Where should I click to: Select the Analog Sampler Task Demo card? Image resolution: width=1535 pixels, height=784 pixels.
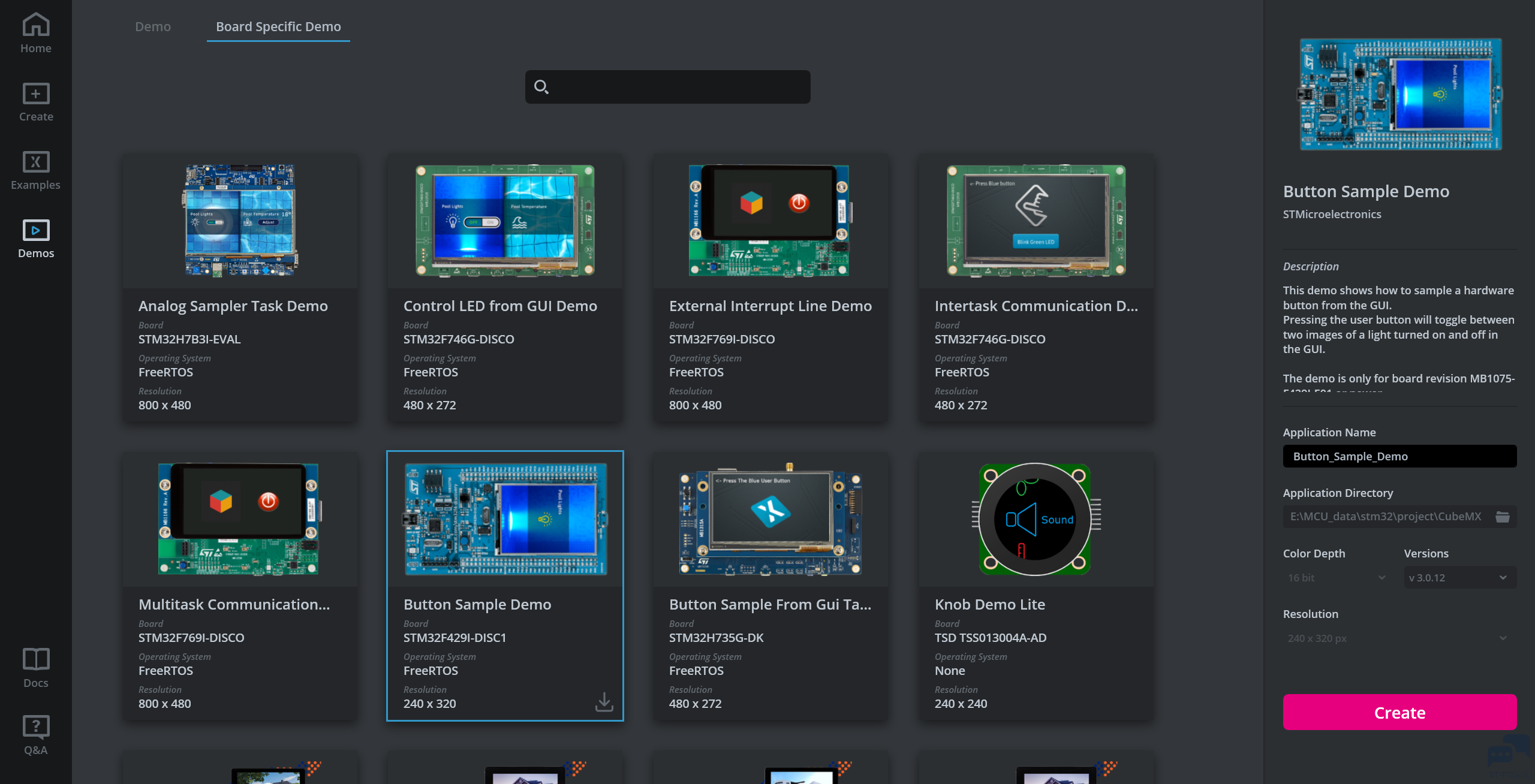240,288
